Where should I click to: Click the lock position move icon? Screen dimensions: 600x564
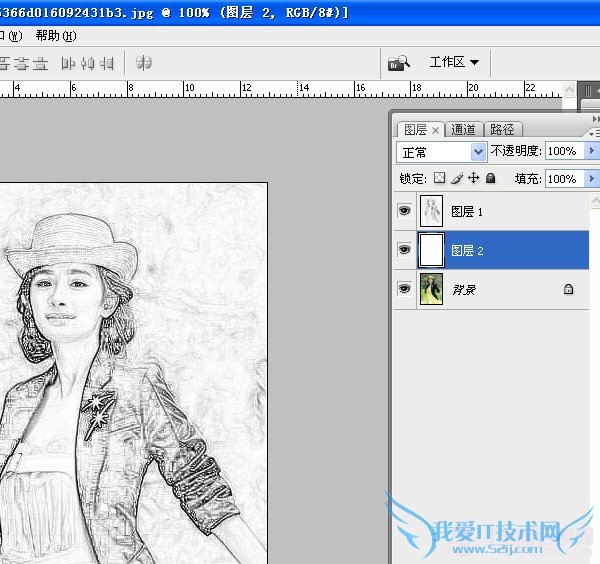(473, 179)
